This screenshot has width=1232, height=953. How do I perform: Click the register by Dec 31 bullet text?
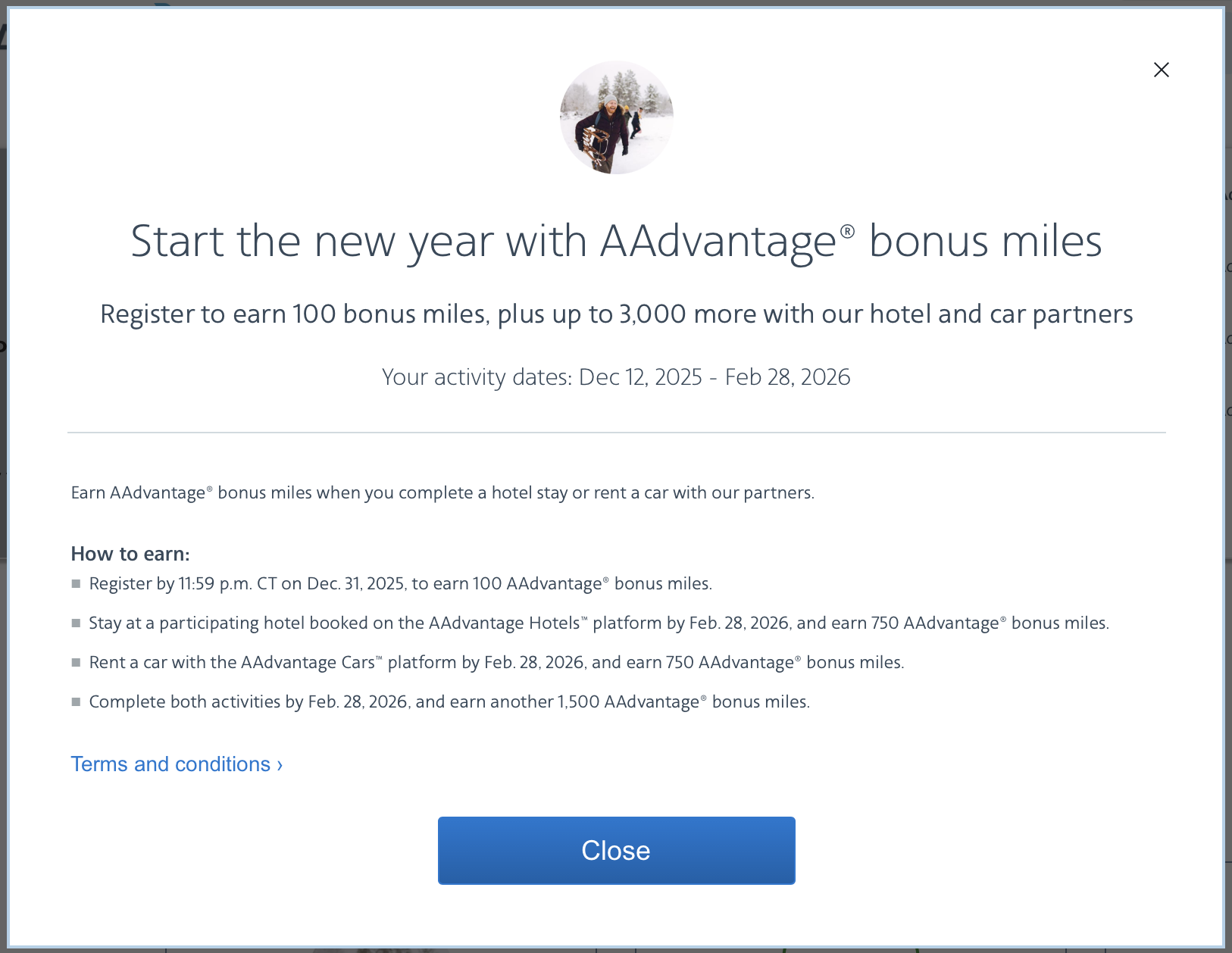[x=400, y=583]
